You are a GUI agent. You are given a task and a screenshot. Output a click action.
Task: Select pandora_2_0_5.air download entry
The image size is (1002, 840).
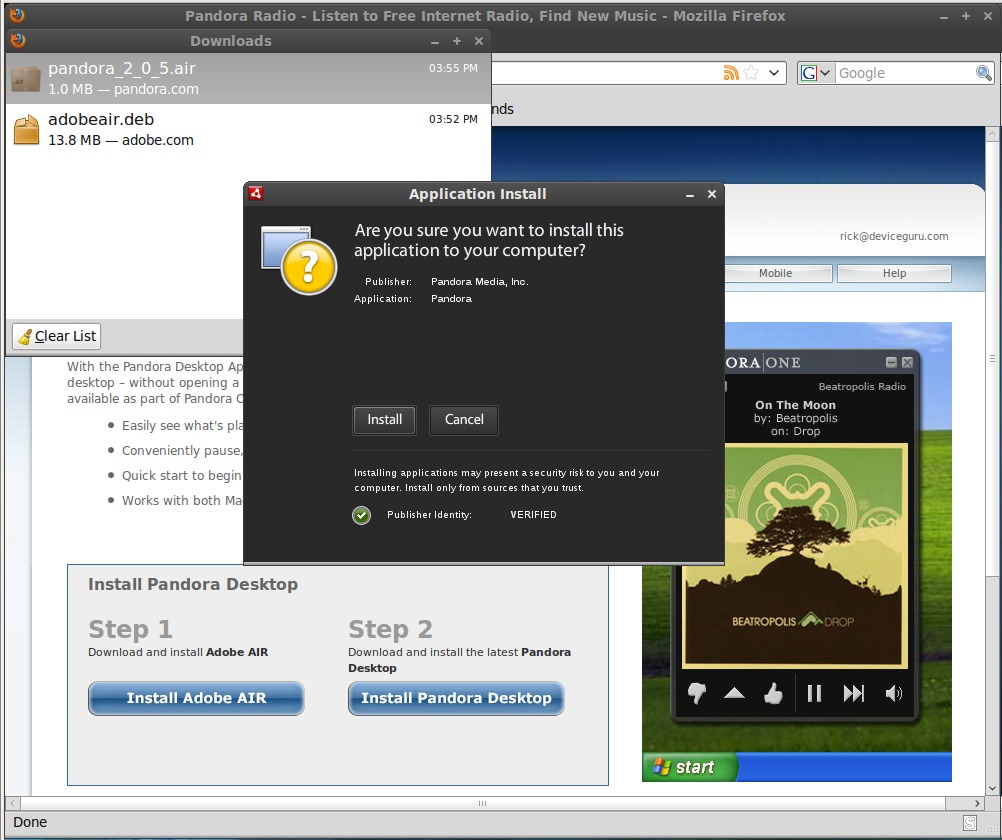coord(248,79)
